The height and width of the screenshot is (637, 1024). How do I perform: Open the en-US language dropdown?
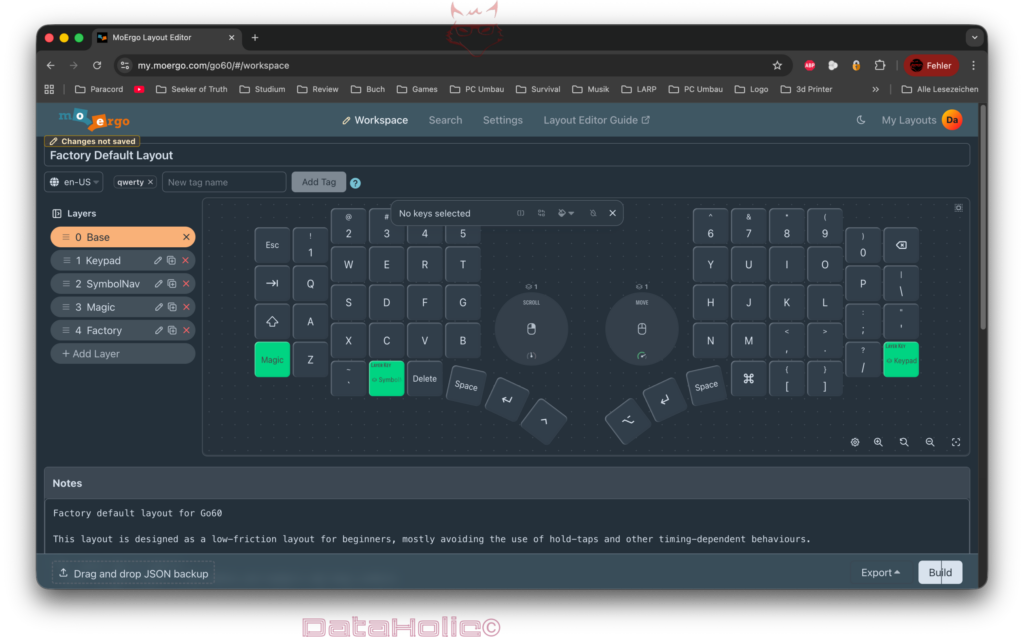click(x=74, y=182)
